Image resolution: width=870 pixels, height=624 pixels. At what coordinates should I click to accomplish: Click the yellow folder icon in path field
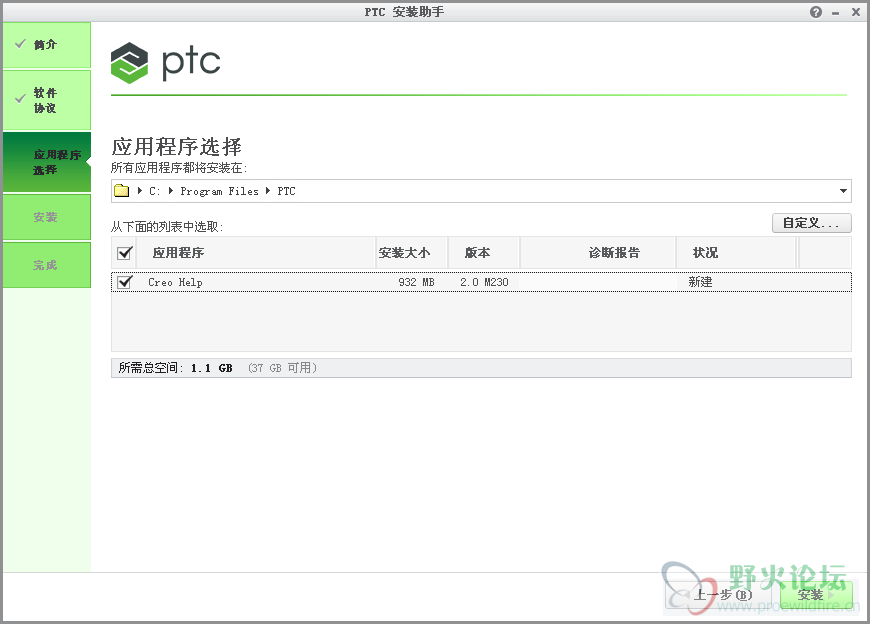coord(122,191)
